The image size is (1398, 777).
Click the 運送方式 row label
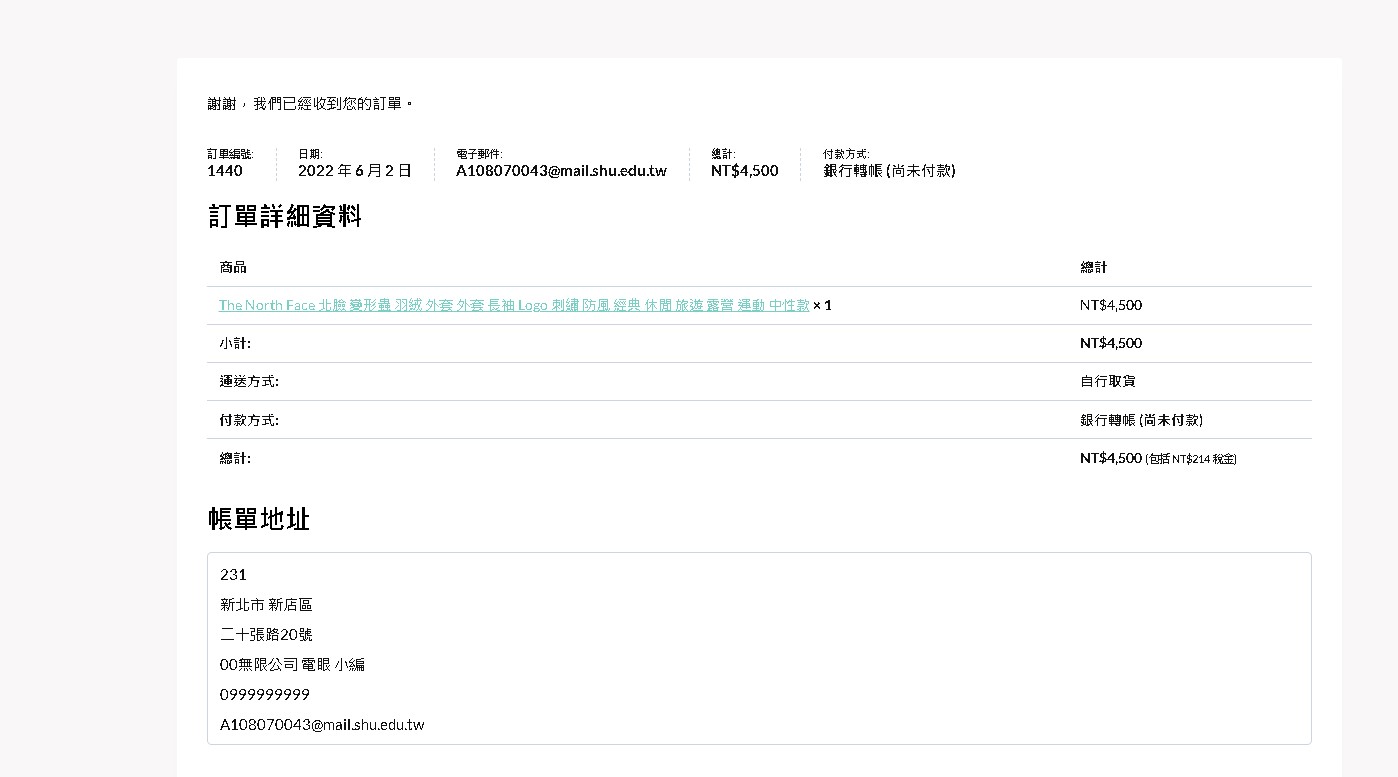[x=249, y=381]
